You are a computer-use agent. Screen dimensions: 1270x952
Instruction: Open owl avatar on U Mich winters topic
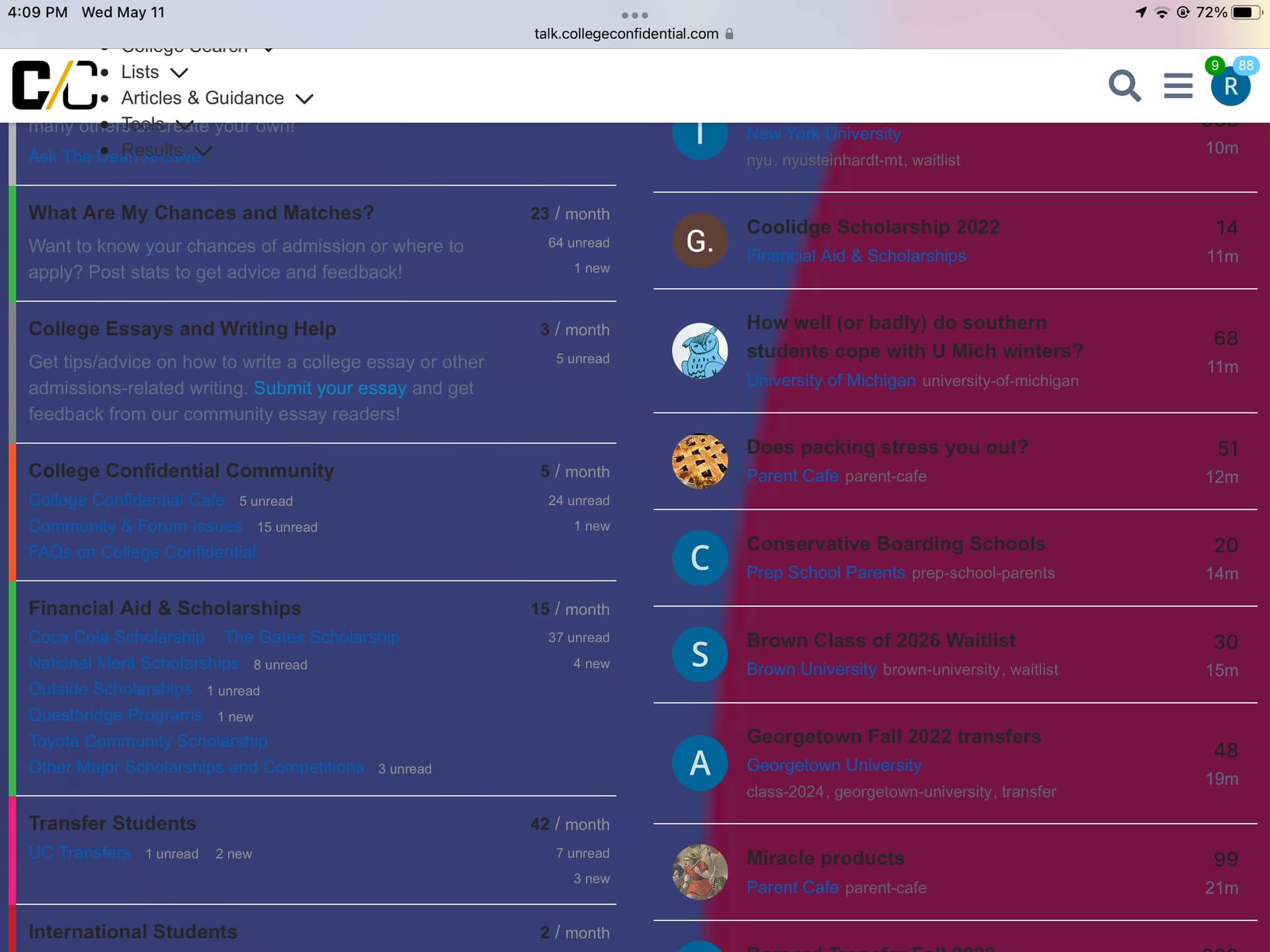tap(700, 350)
